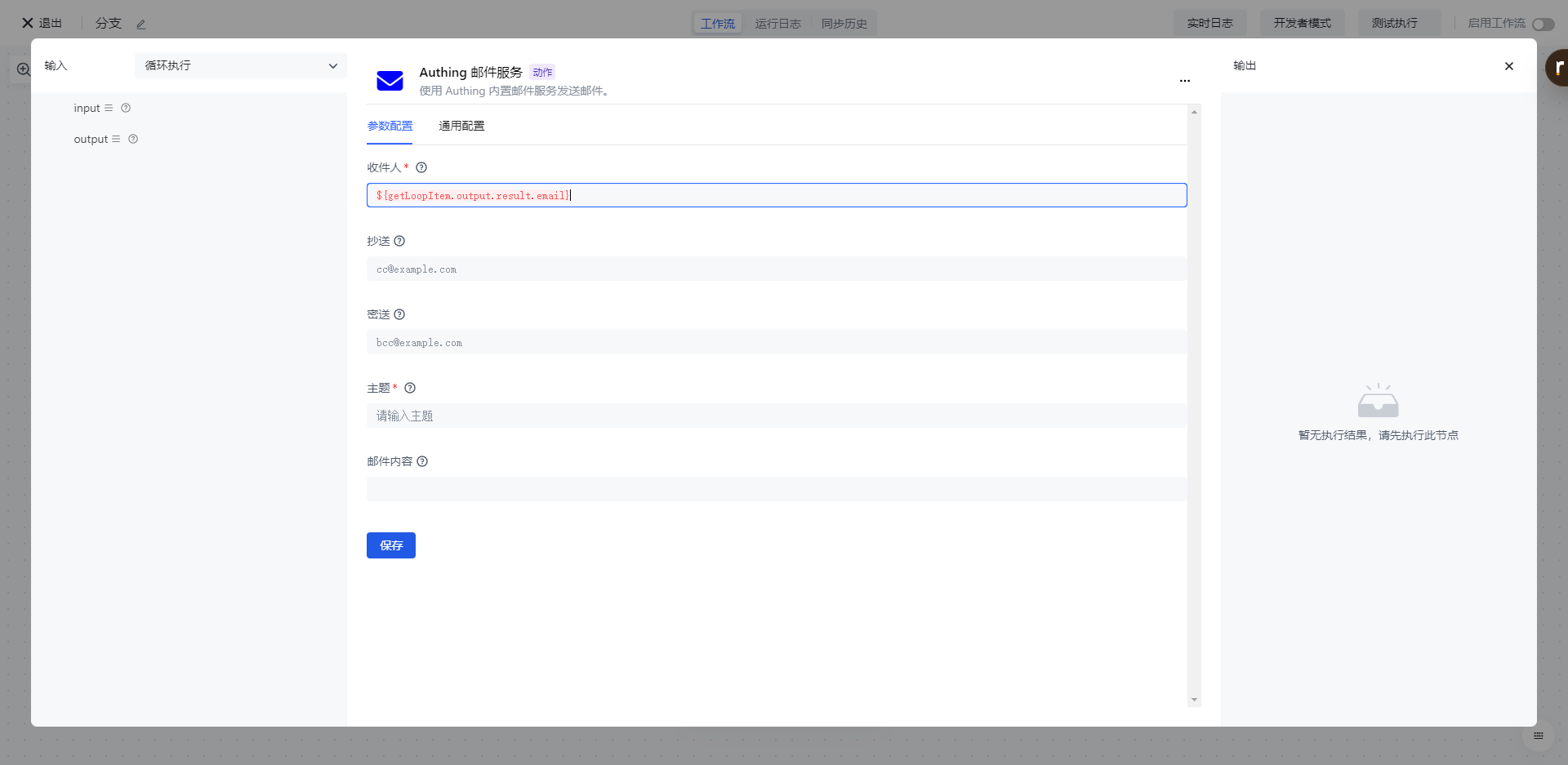This screenshot has height=765, width=1568.
Task: Click the help icon next to 主题
Action: [410, 388]
